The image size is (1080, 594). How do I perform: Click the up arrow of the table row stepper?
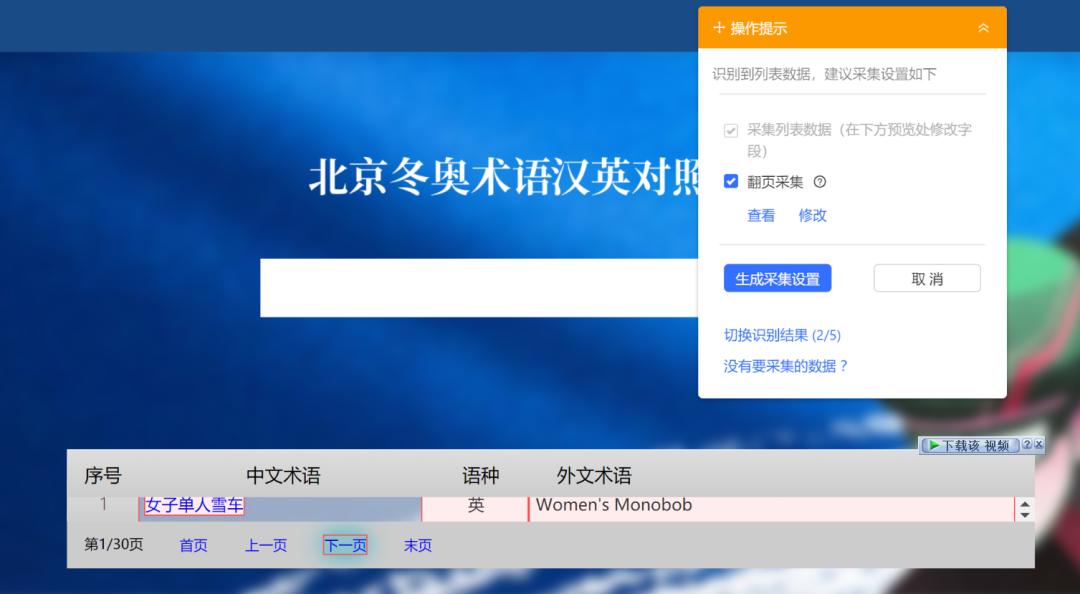coord(1025,502)
